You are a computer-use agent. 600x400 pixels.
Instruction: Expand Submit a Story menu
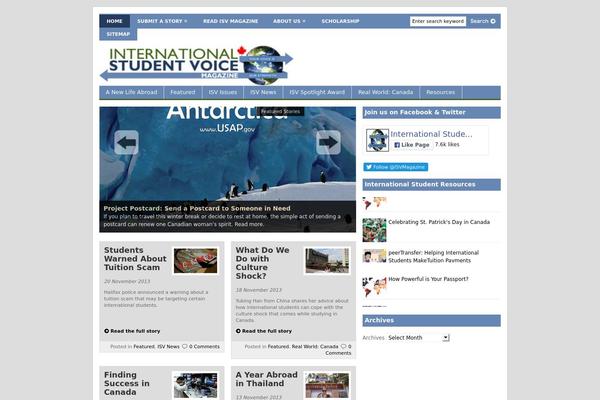point(162,21)
